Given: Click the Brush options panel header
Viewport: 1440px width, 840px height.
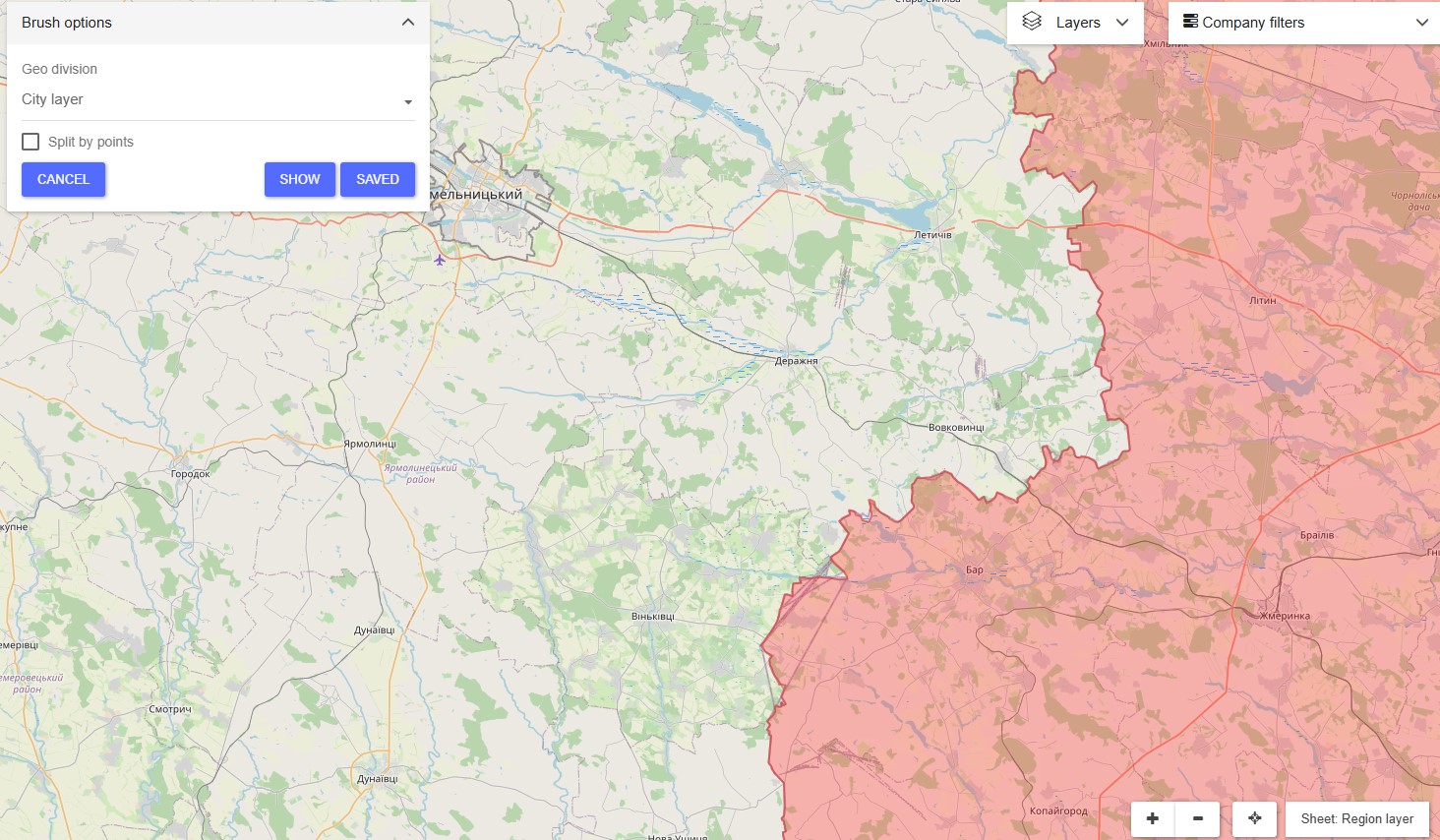Looking at the screenshot, I should click(x=218, y=23).
